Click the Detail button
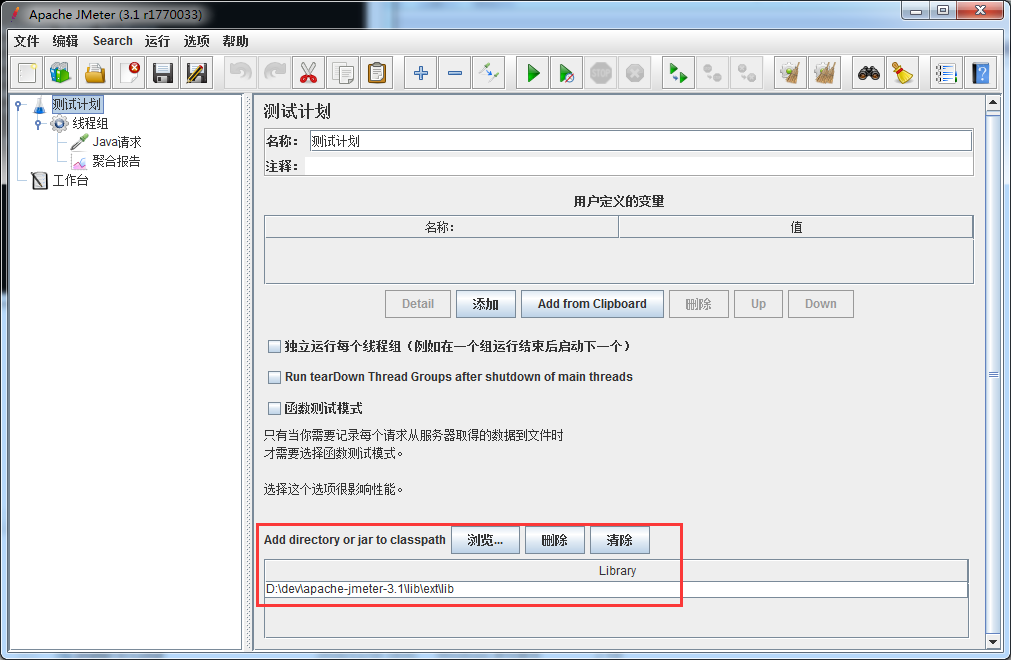This screenshot has width=1011, height=660. click(418, 304)
